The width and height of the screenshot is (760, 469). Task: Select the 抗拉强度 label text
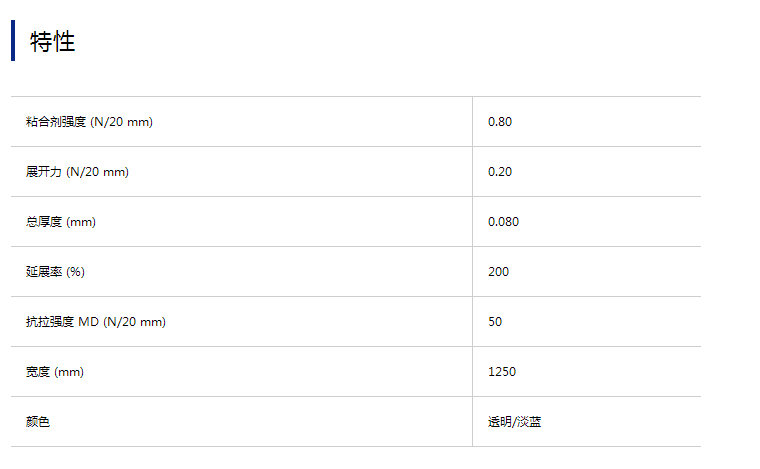pyautogui.click(x=50, y=322)
